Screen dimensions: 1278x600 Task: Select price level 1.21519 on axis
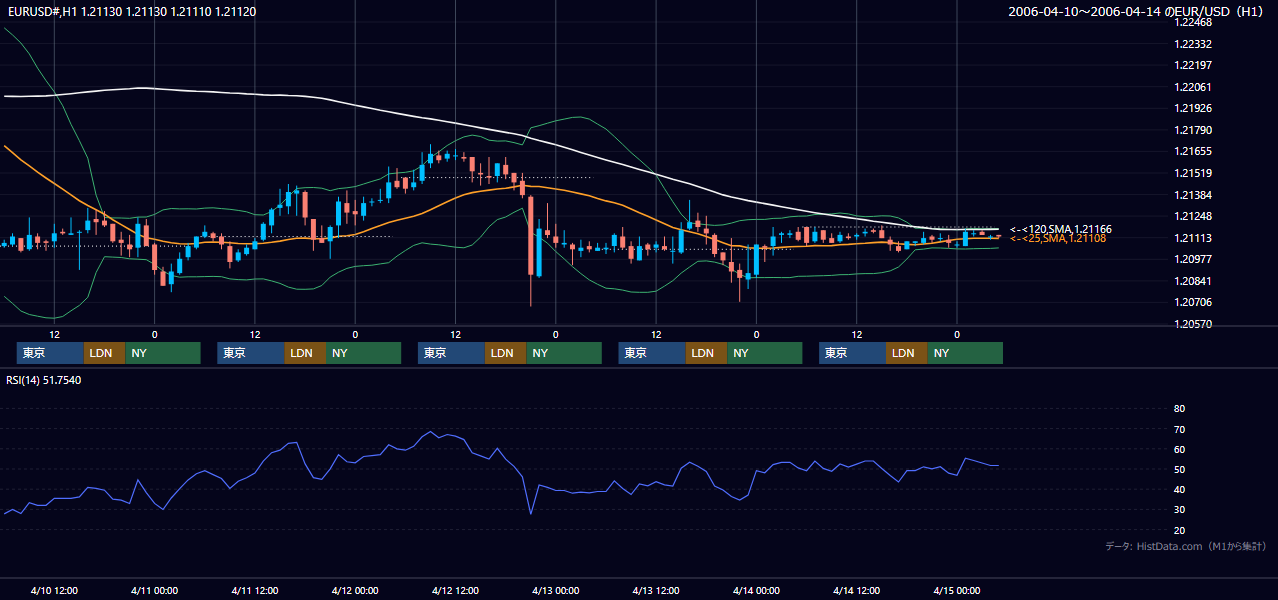click(1191, 173)
